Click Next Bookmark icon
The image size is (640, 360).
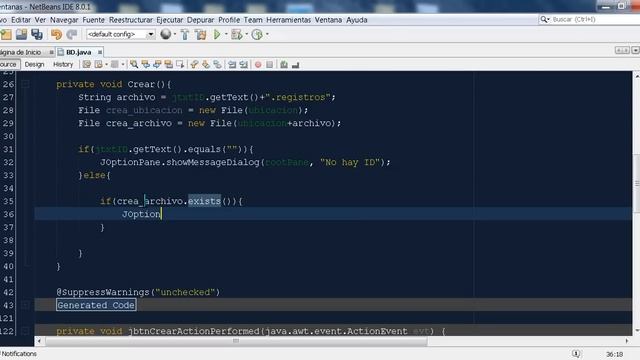206,64
